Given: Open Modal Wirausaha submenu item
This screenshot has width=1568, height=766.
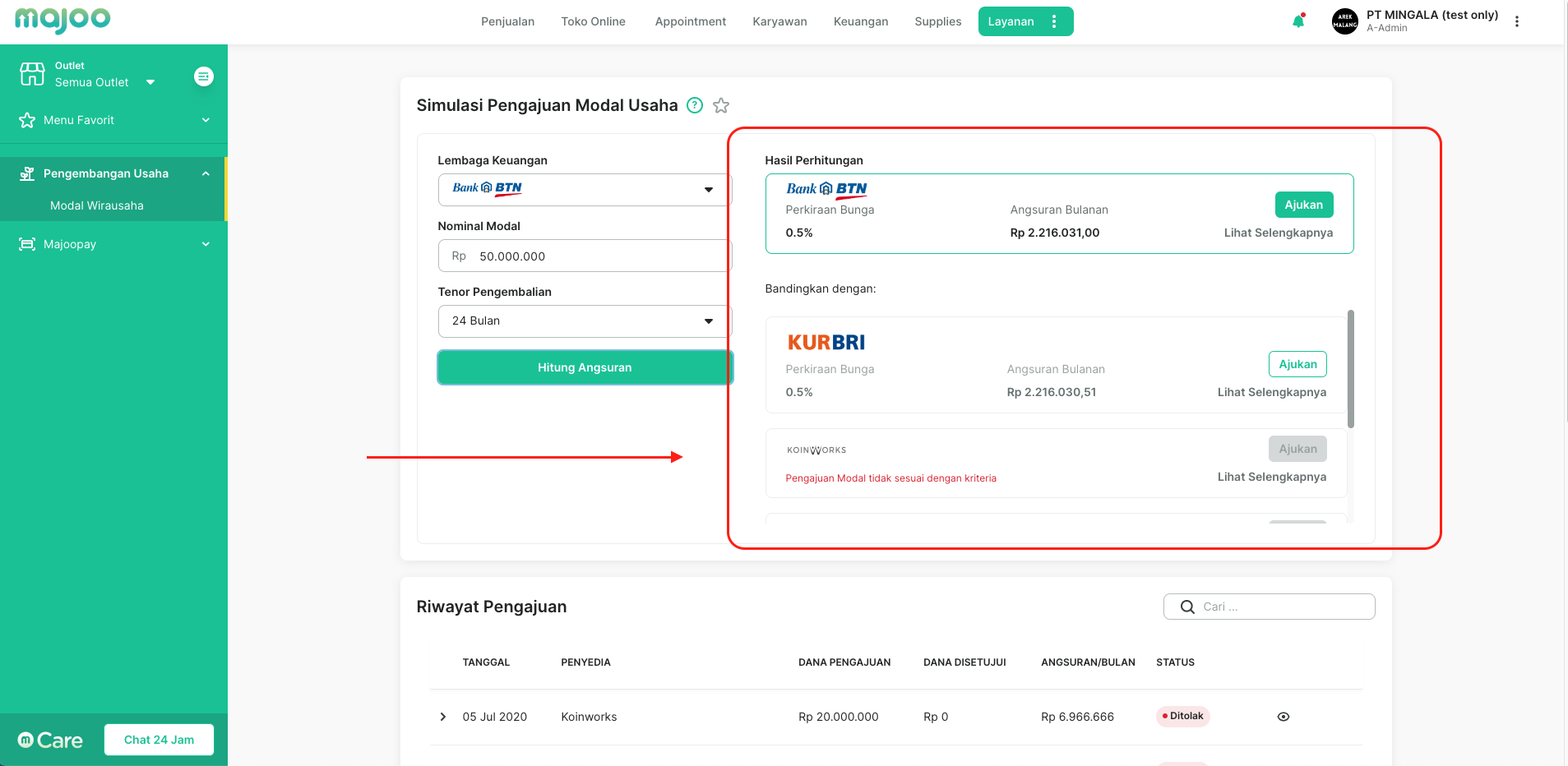Looking at the screenshot, I should (97, 205).
